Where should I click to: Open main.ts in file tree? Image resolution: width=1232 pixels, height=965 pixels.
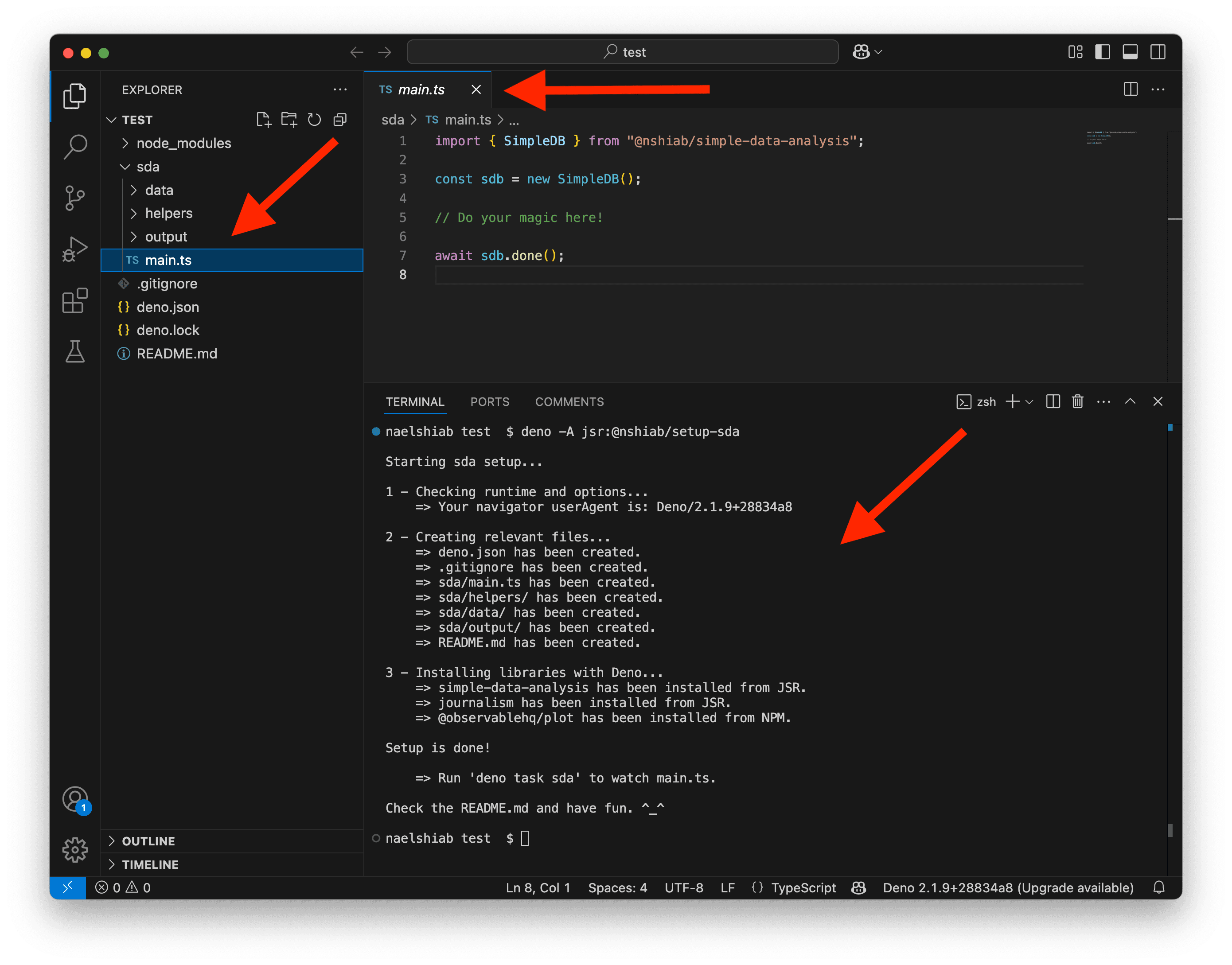[x=232, y=261]
